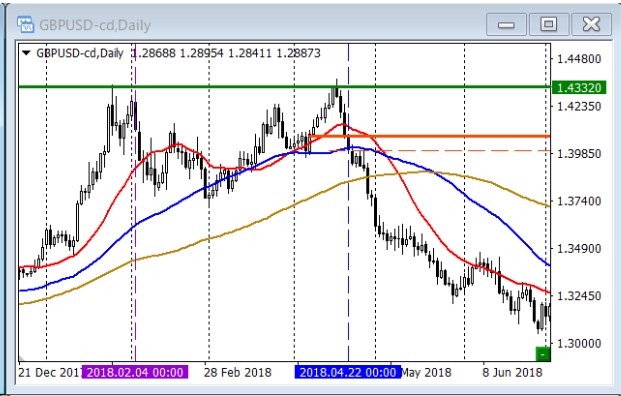Select the thick orange horizontal line
Screen dimensions: 621x396
429,136
